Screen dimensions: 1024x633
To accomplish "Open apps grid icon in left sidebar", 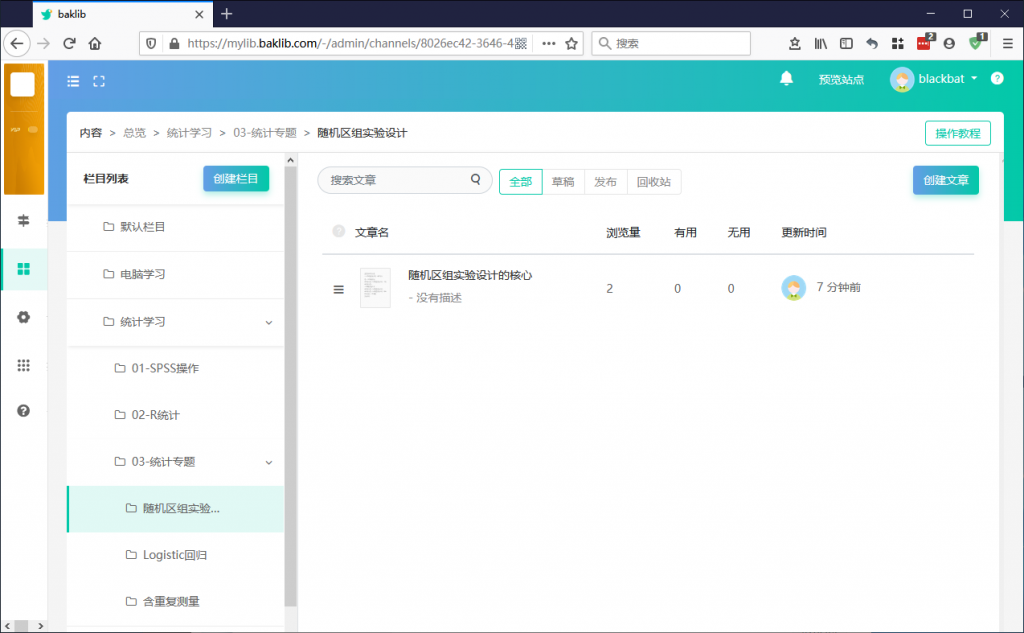I will pos(24,365).
